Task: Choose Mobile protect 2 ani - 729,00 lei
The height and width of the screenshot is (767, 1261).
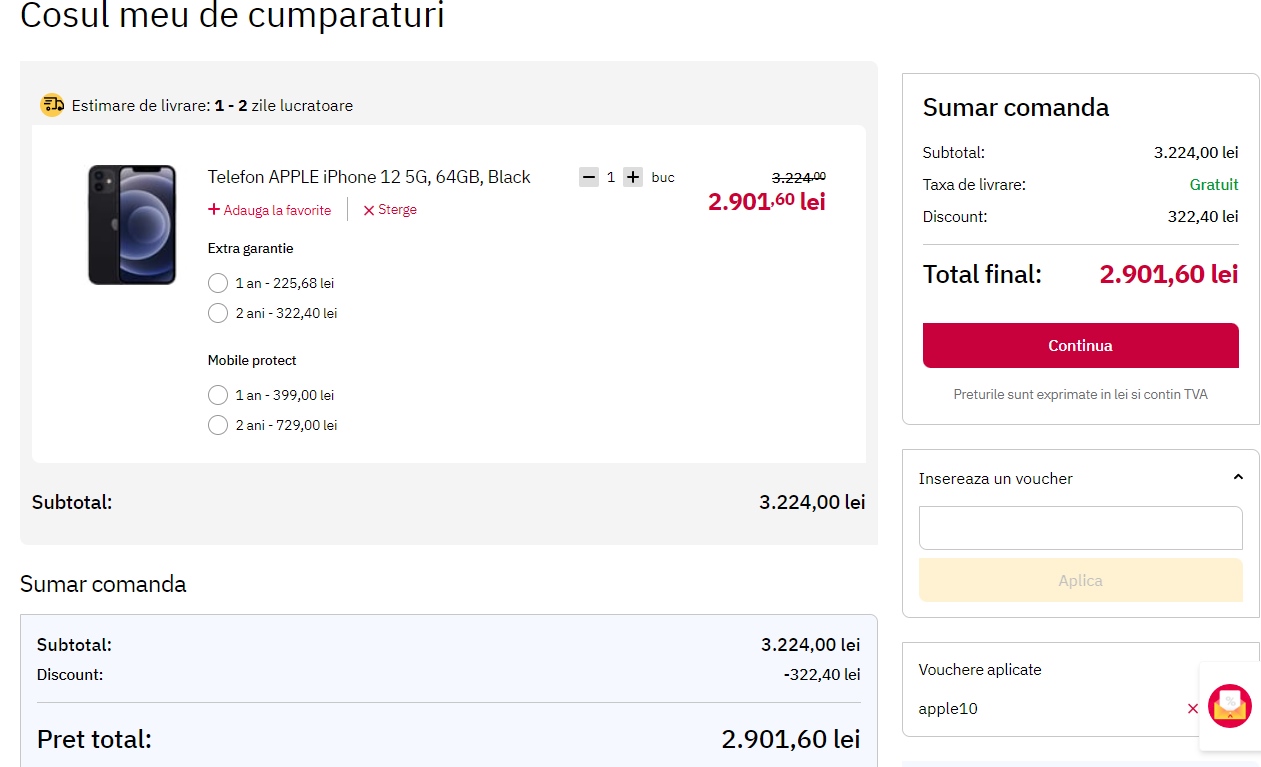Action: pos(218,425)
